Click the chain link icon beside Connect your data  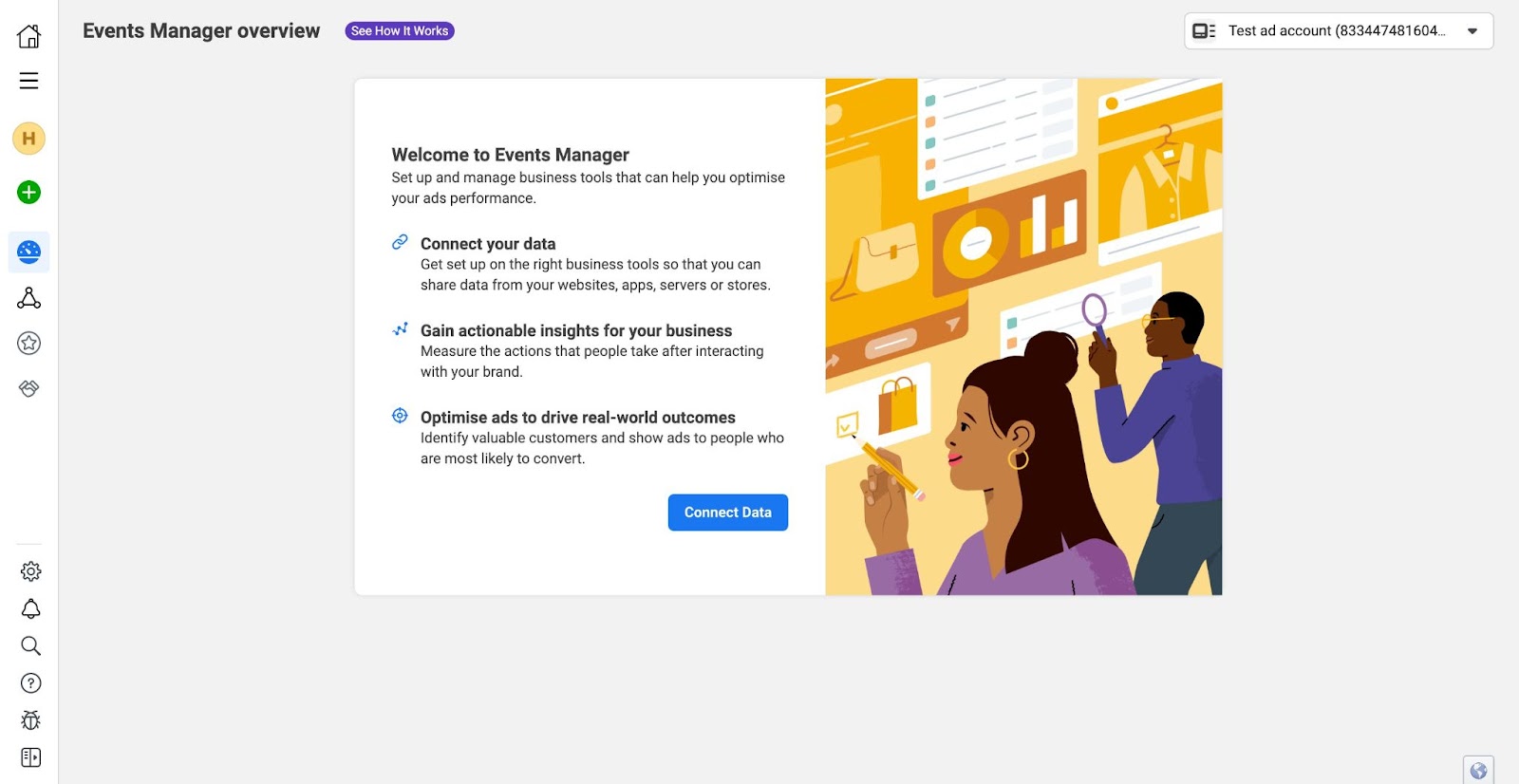[x=400, y=242]
